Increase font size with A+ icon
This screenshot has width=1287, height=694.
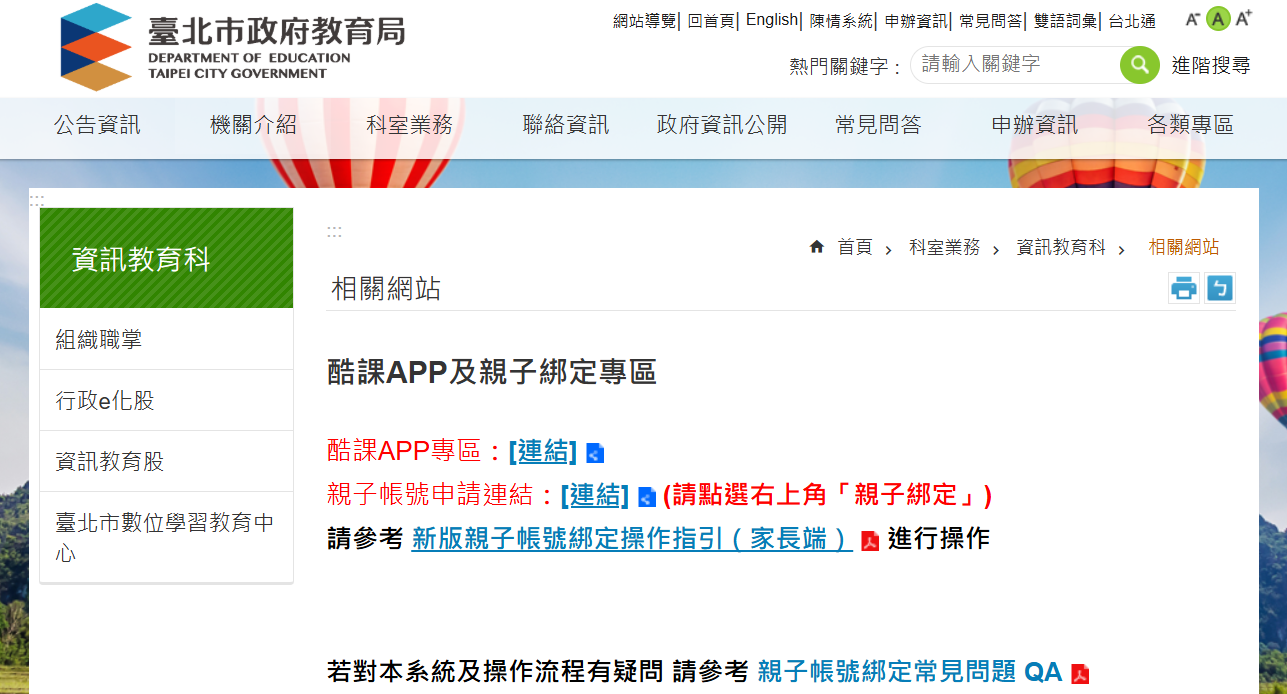[x=1244, y=18]
